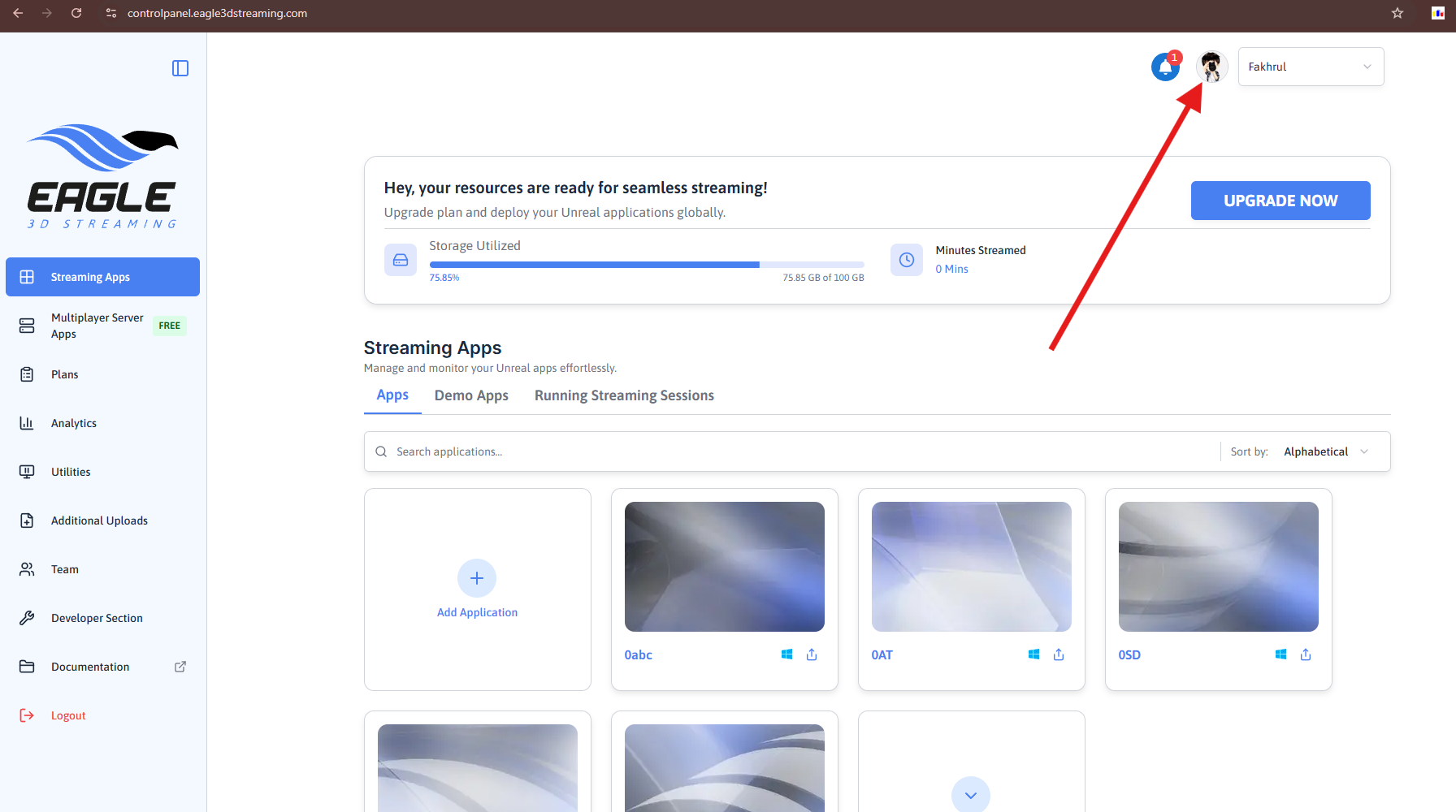
Task: Click the Documentation external link icon
Action: pos(180,667)
